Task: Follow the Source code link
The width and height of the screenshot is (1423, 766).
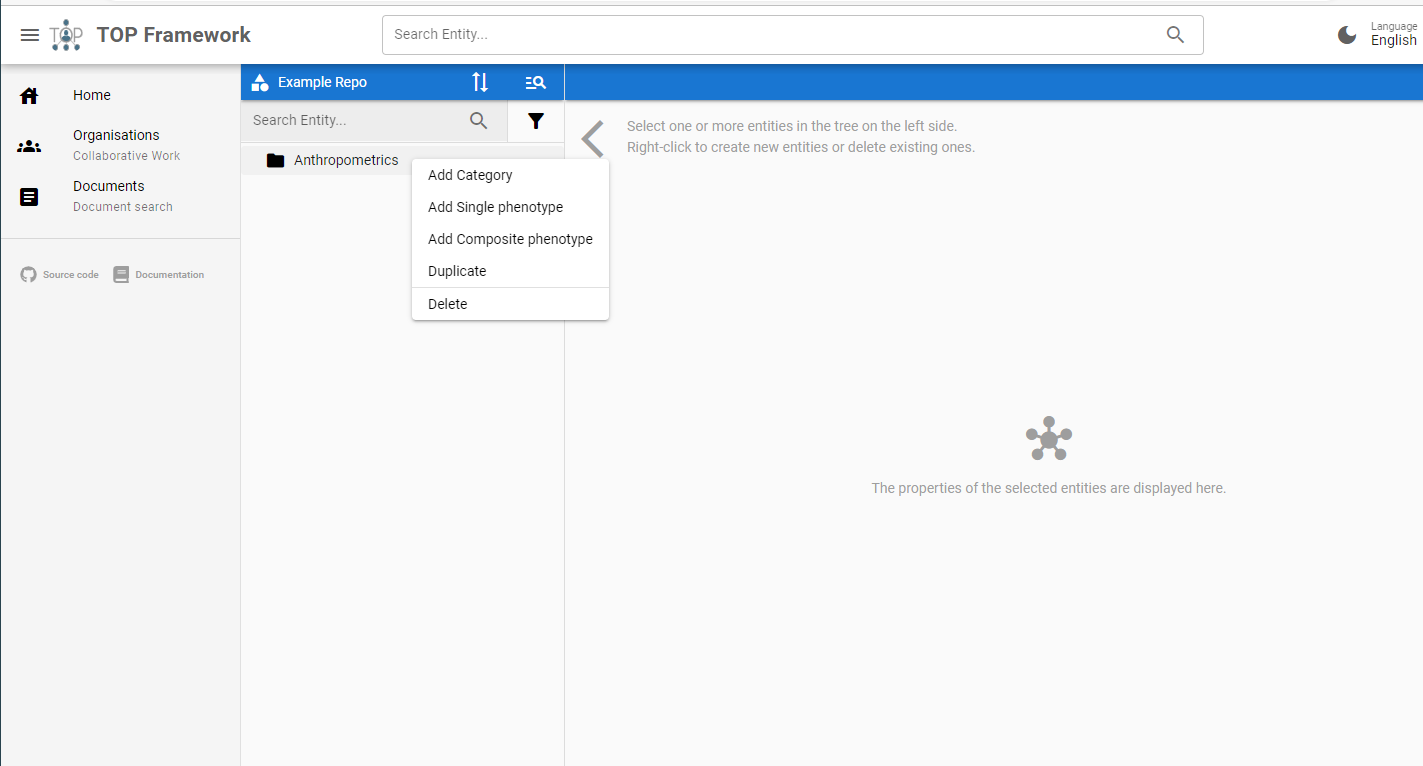Action: (x=60, y=274)
